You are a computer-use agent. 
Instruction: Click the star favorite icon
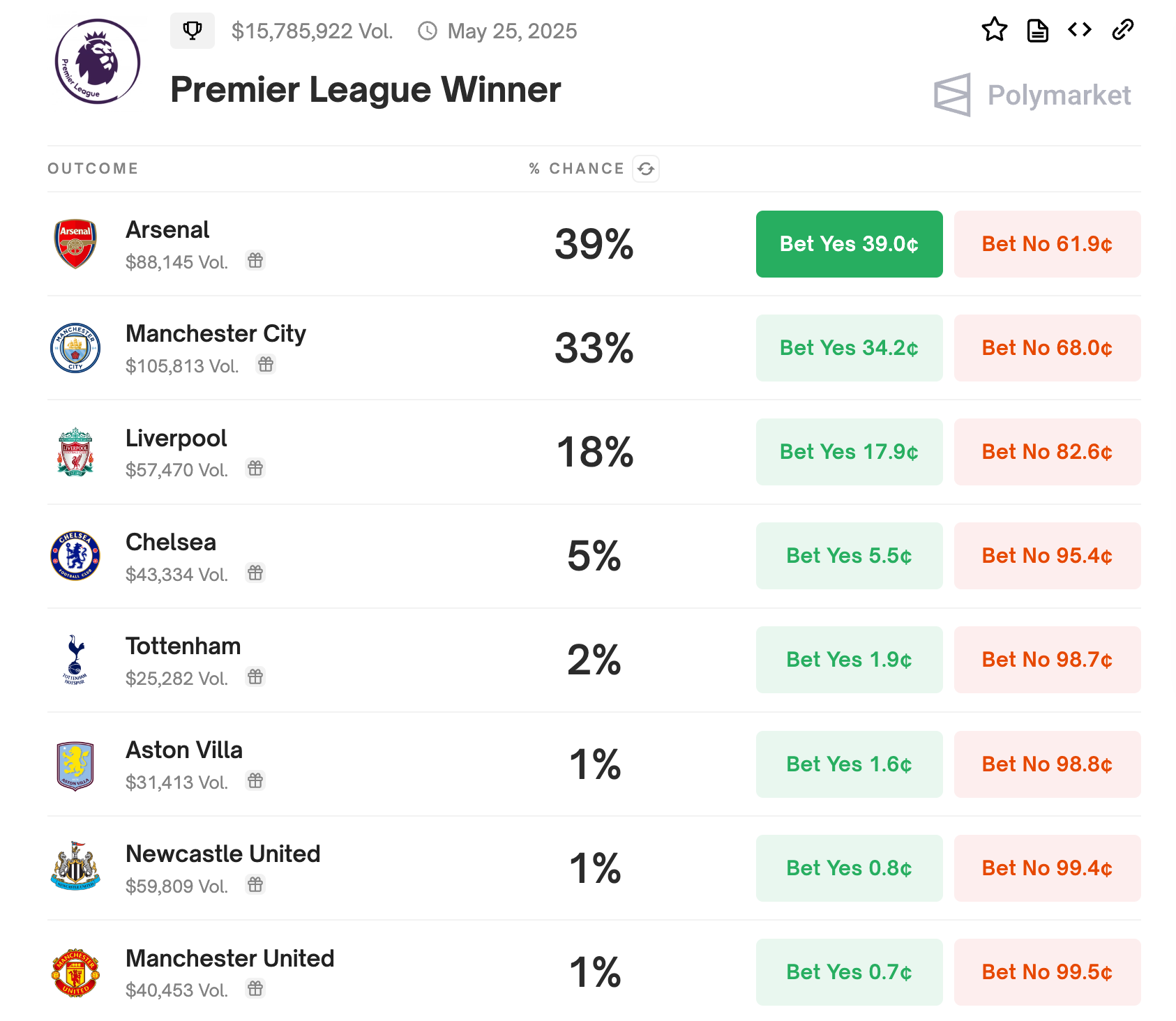(994, 30)
